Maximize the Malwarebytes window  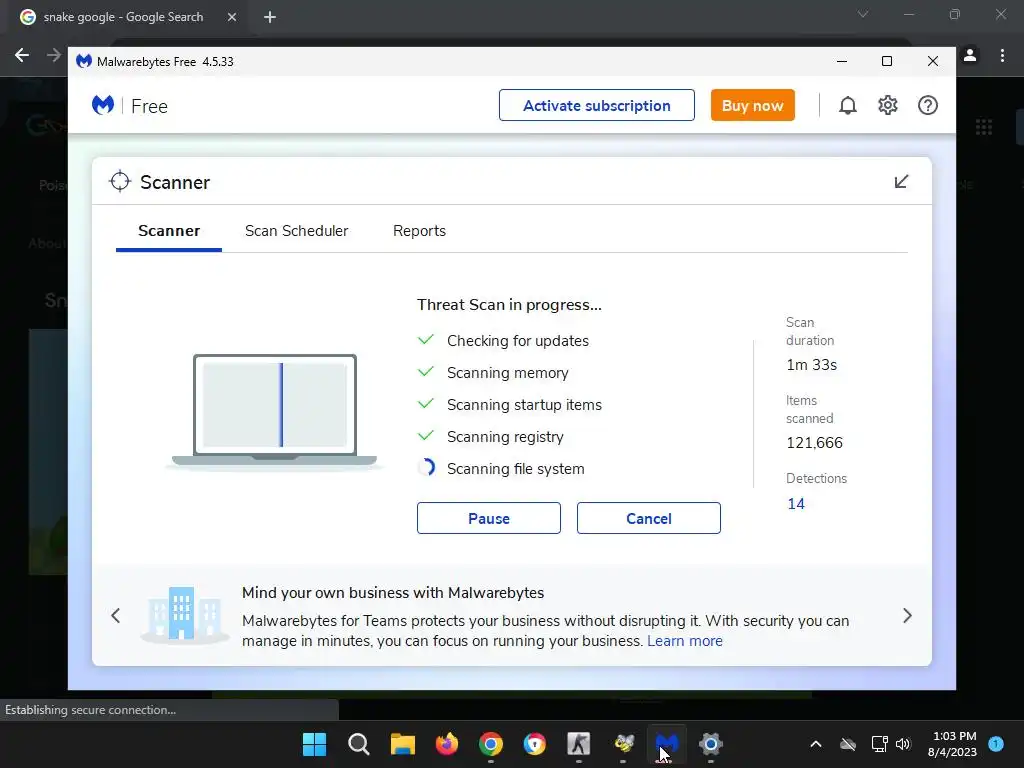887,61
